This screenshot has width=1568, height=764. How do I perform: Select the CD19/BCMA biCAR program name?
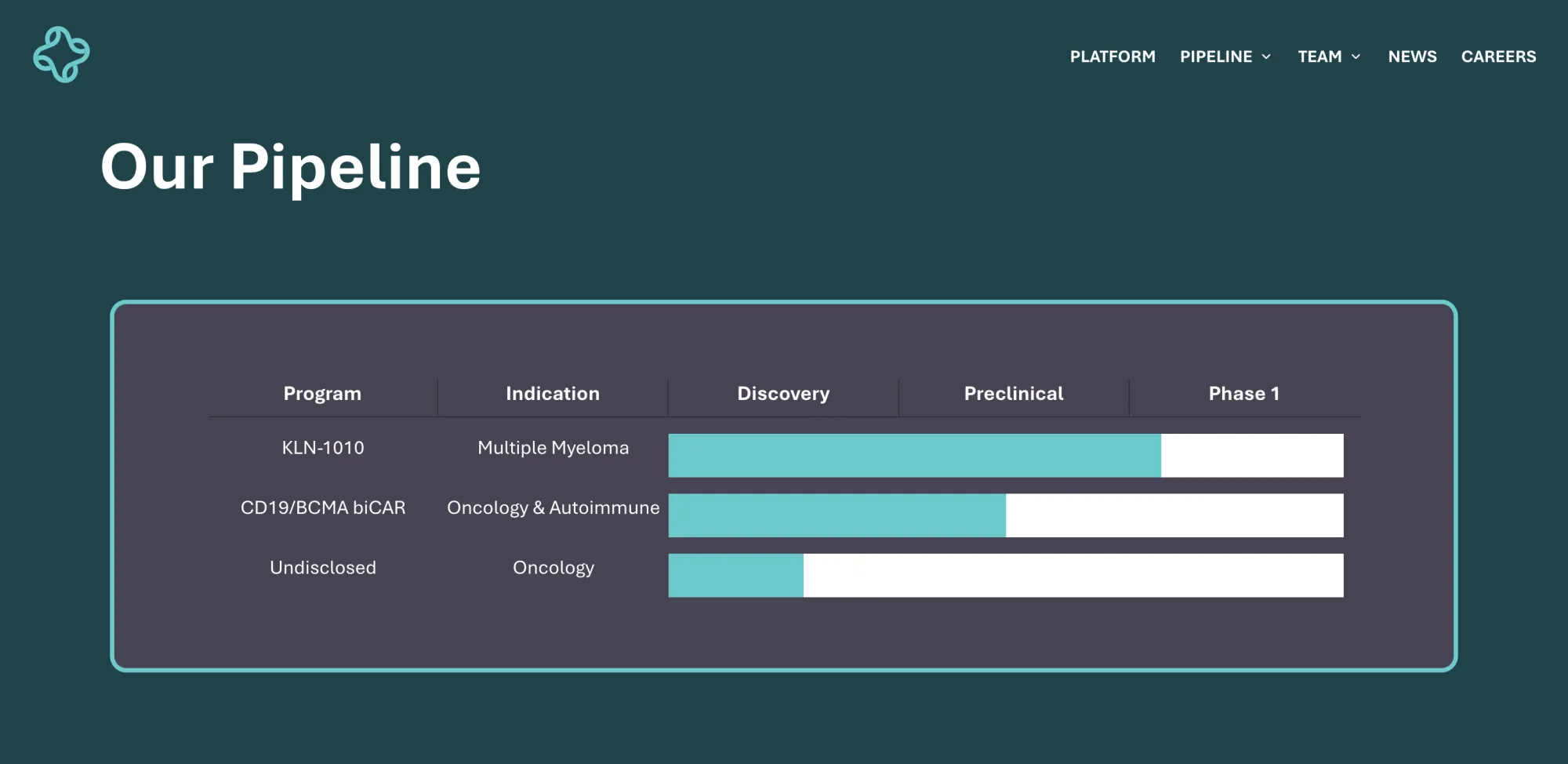point(323,508)
